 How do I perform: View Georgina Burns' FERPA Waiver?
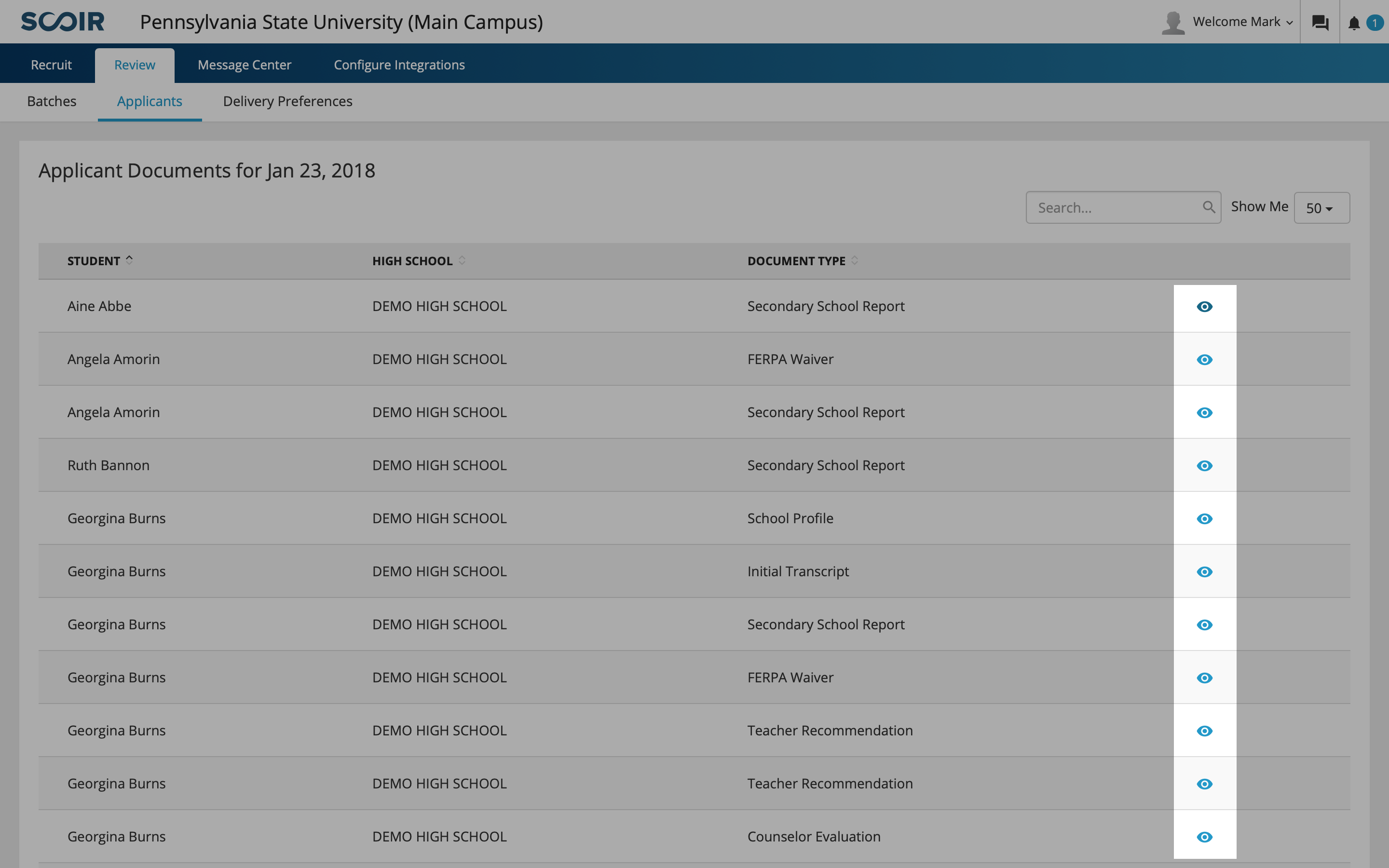[1204, 678]
